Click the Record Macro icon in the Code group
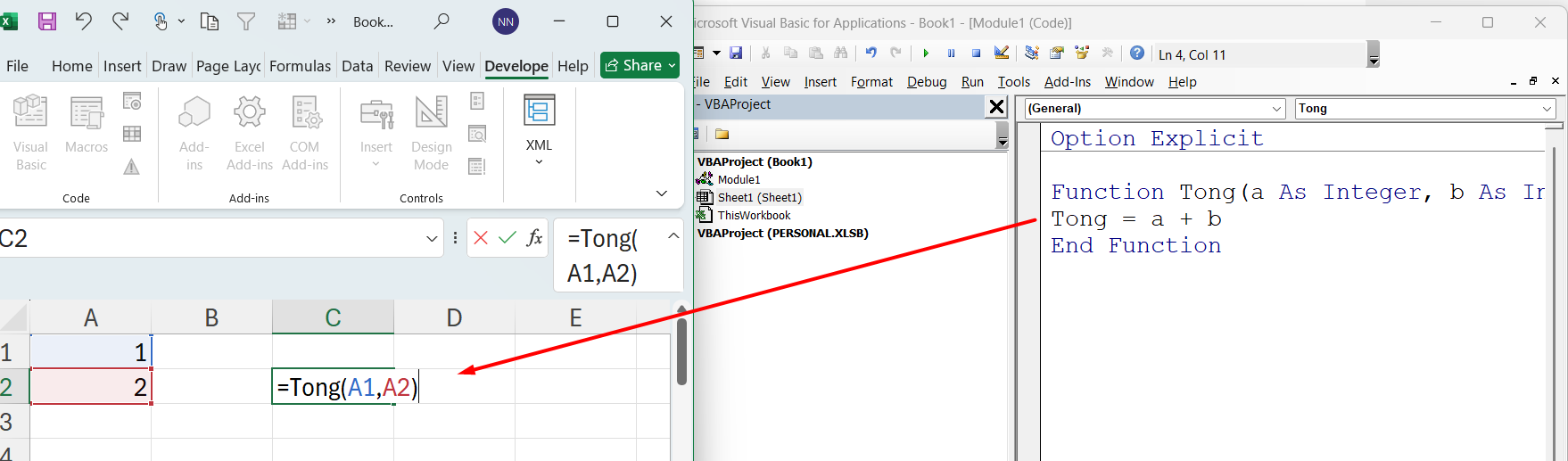 132,102
